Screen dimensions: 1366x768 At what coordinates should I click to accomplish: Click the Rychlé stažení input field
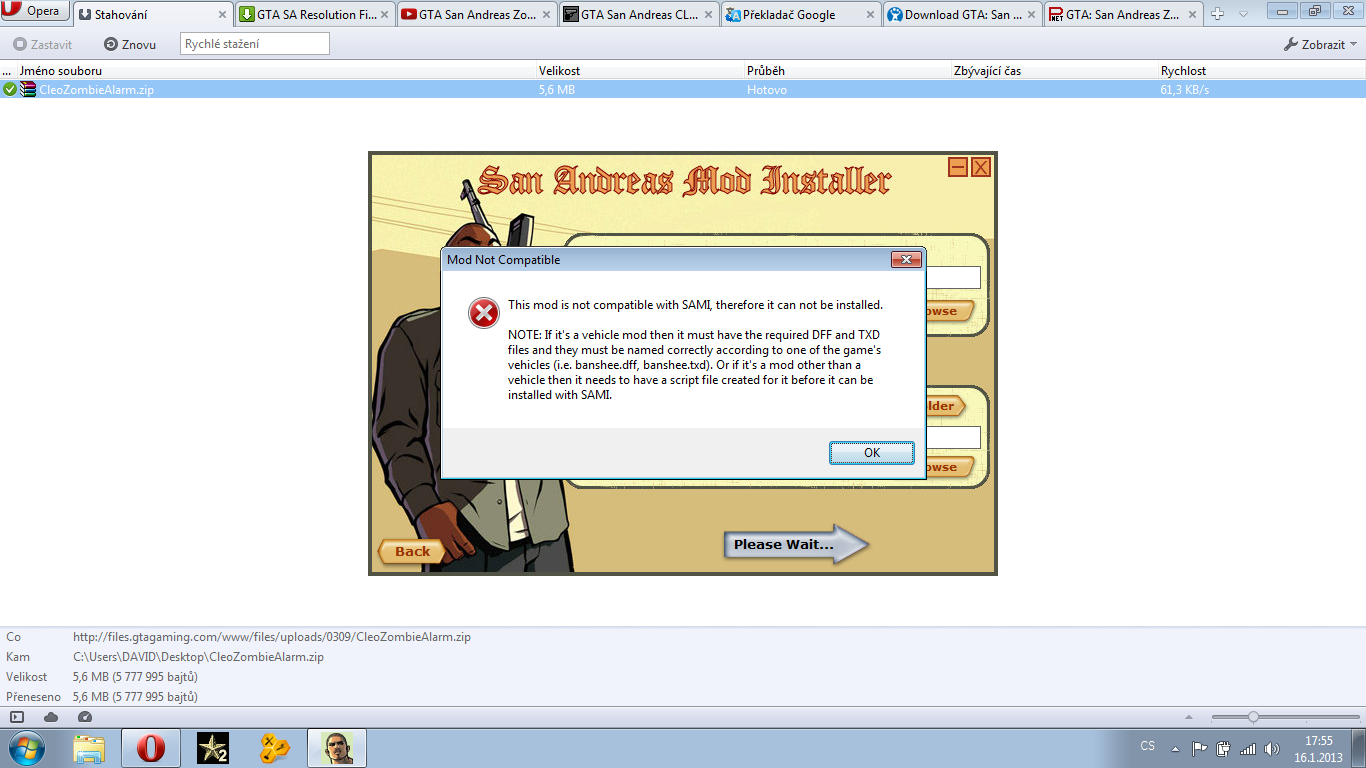pos(254,44)
